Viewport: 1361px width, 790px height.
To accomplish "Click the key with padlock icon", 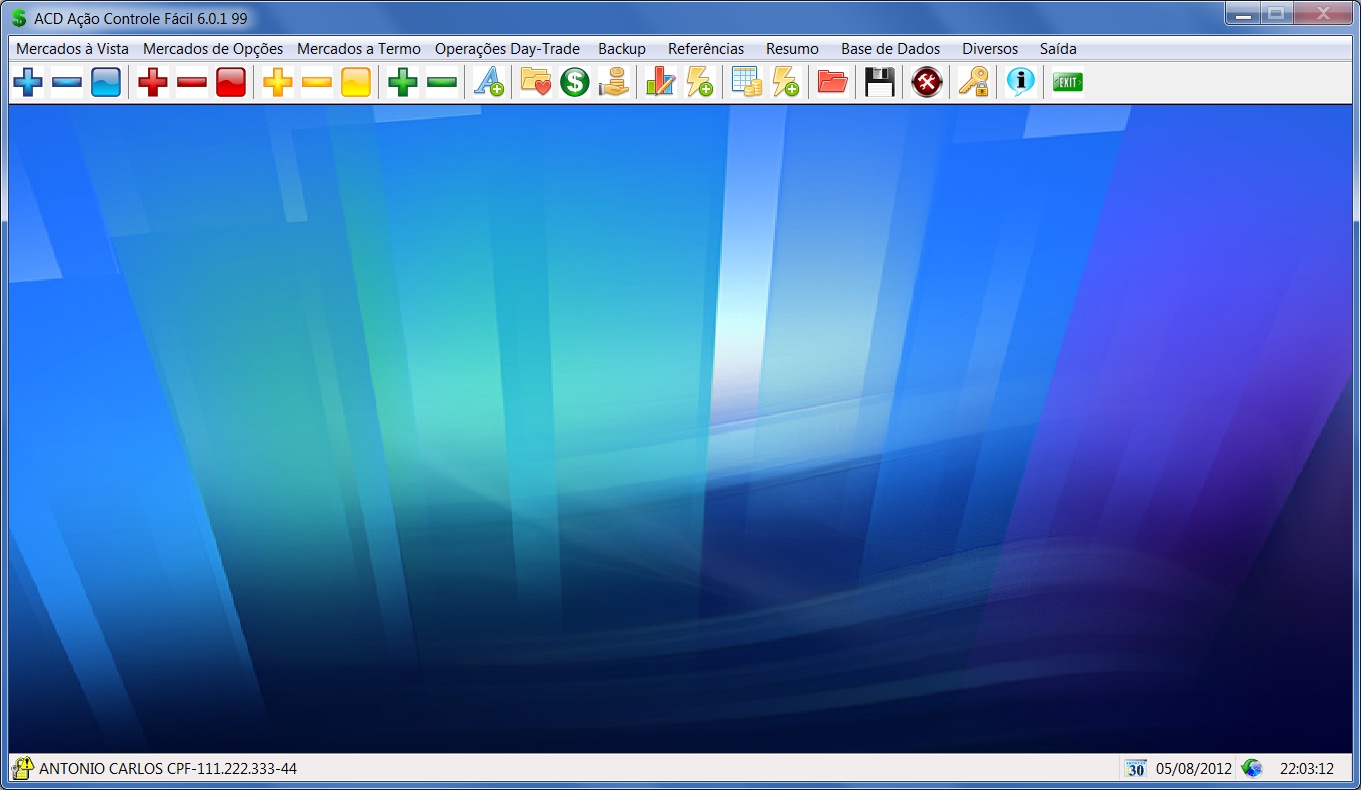I will coord(973,82).
